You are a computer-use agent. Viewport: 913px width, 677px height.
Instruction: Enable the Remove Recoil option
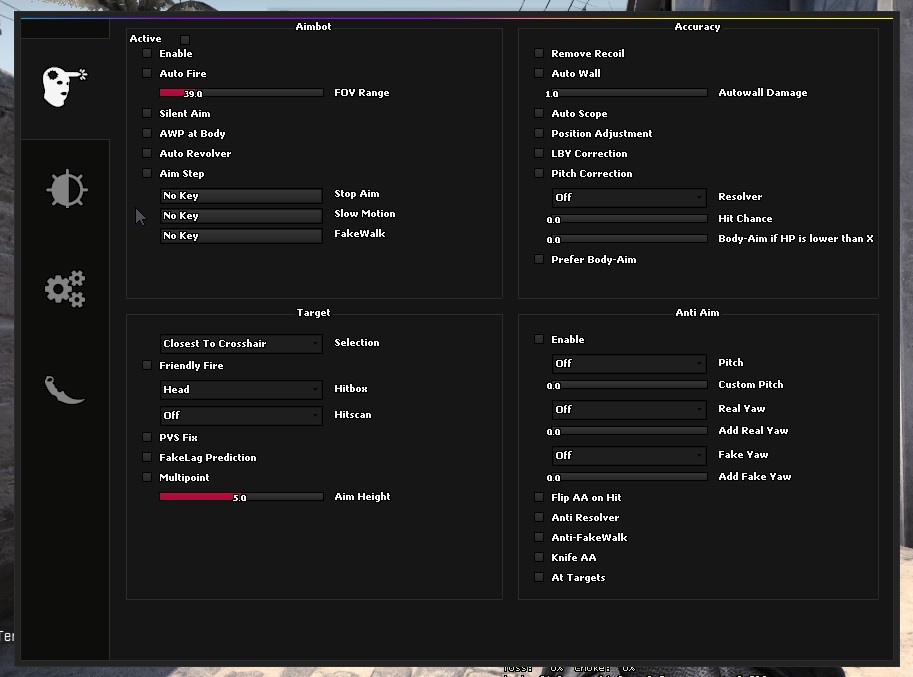540,54
